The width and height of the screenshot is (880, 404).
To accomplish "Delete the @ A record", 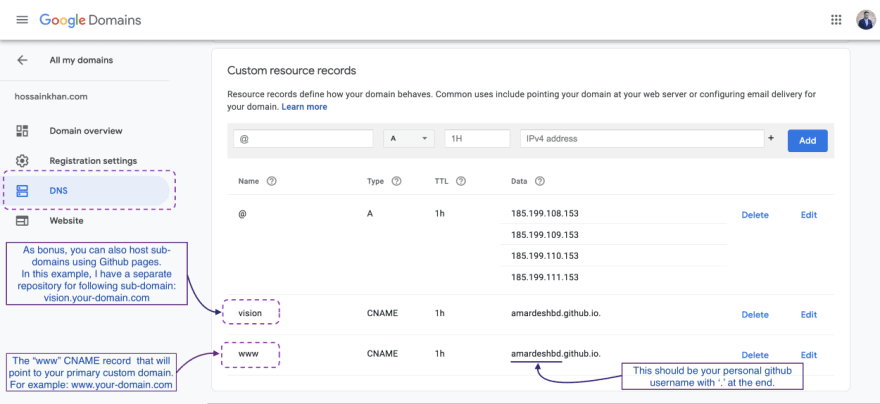I will click(755, 215).
